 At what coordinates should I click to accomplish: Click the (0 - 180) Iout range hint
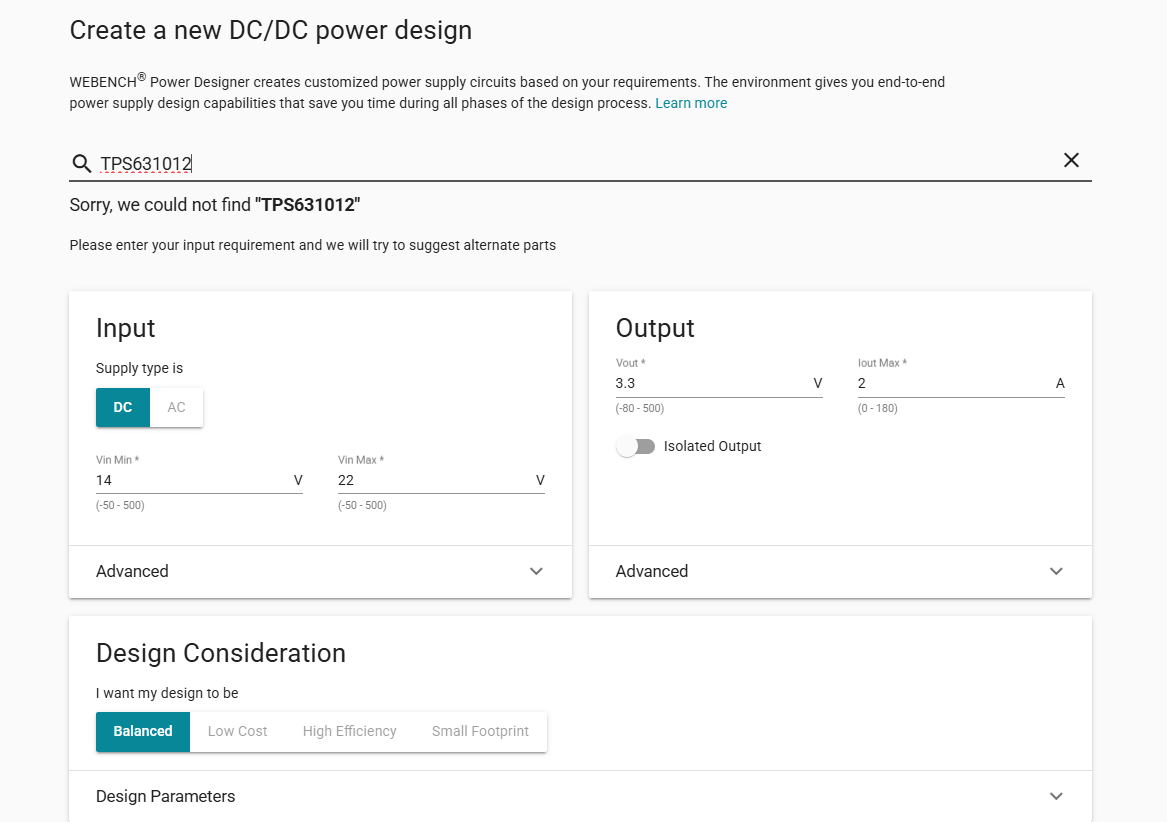point(877,408)
